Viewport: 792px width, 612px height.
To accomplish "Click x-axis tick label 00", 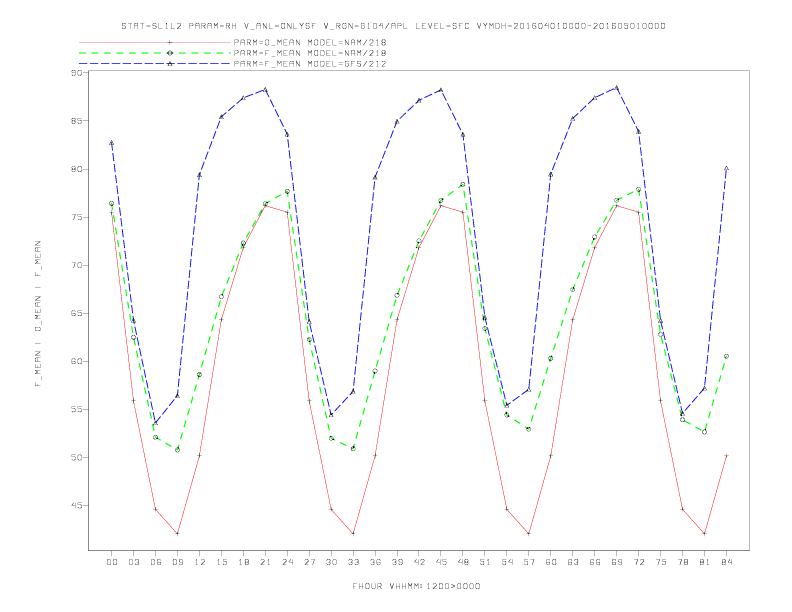I will [x=112, y=562].
